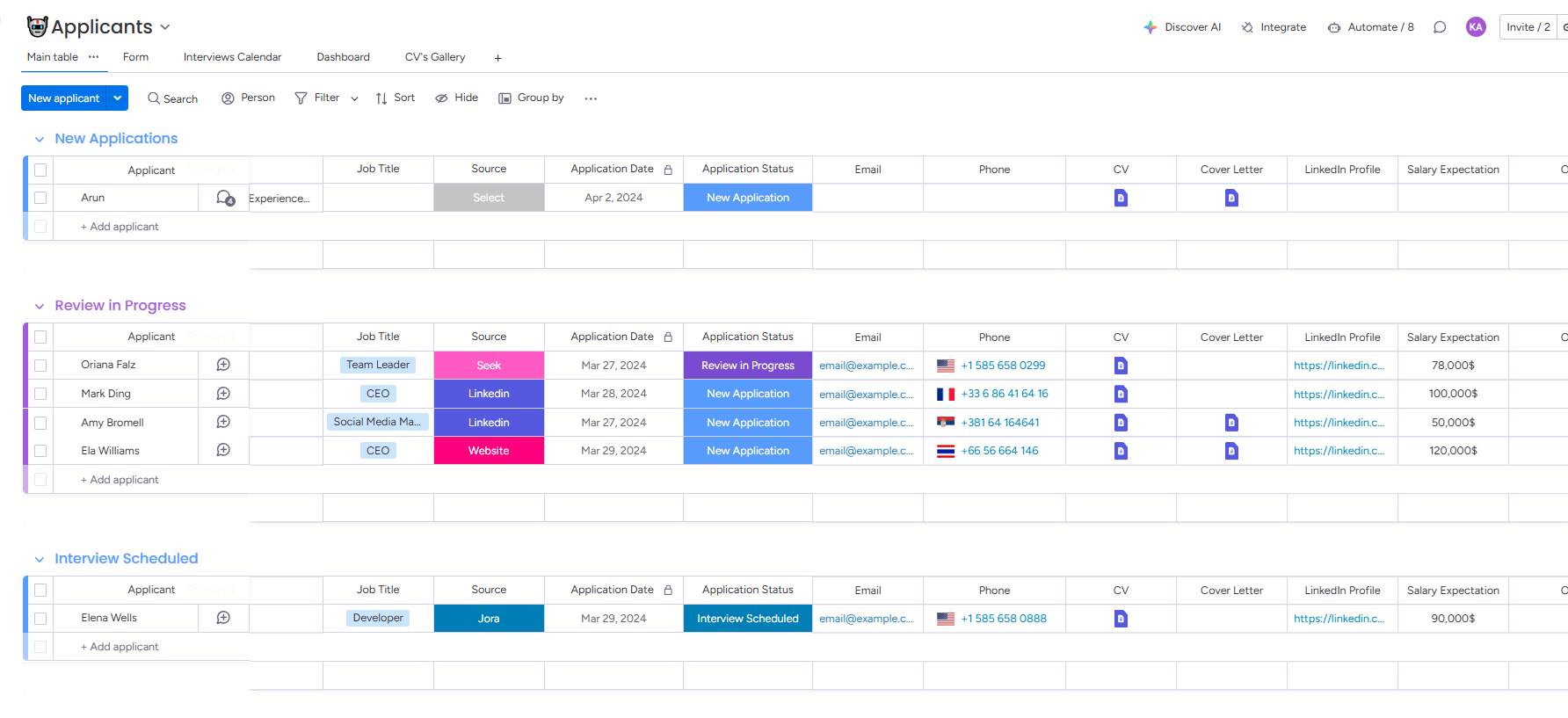Image resolution: width=1568 pixels, height=718 pixels.
Task: Switch to the Form tab
Action: point(135,57)
